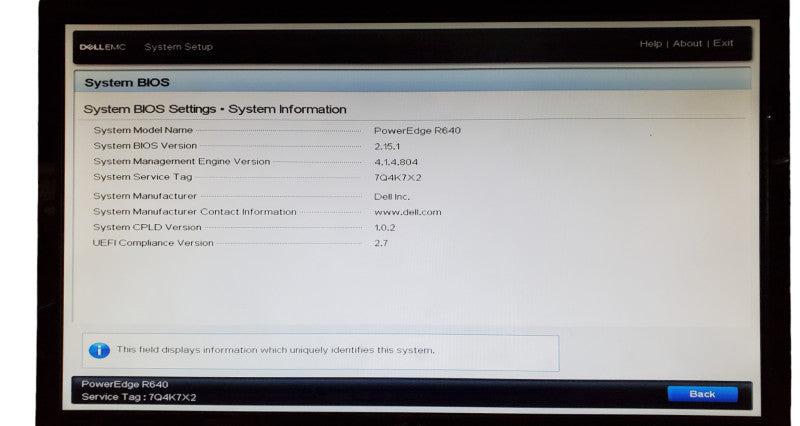Open the Help link
Image resolution: width=800 pixels, height=426 pixels.
651,44
